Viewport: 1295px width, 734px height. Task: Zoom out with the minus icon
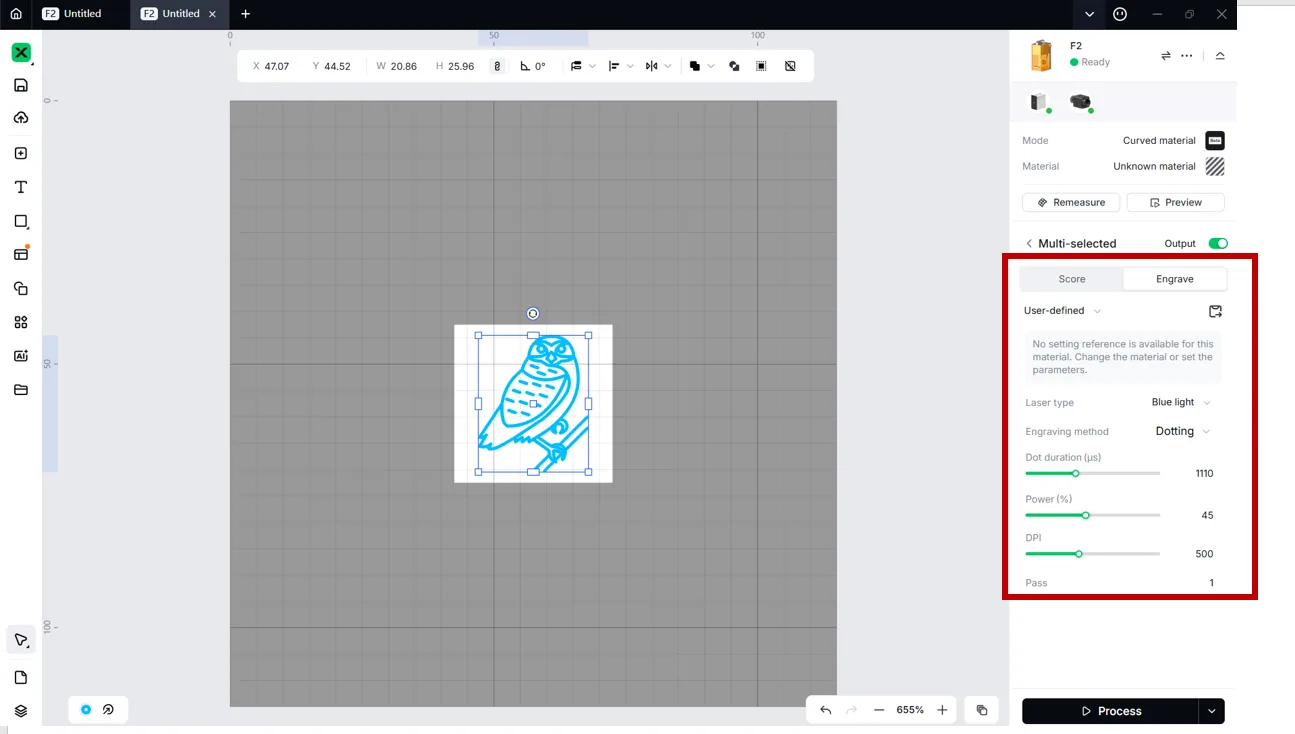[879, 710]
